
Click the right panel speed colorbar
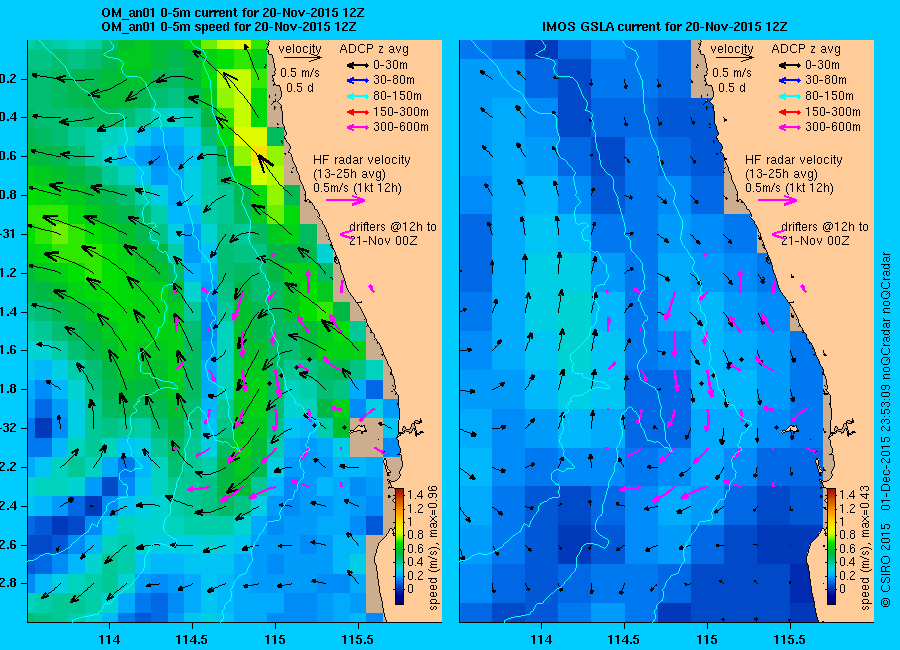(x=831, y=547)
